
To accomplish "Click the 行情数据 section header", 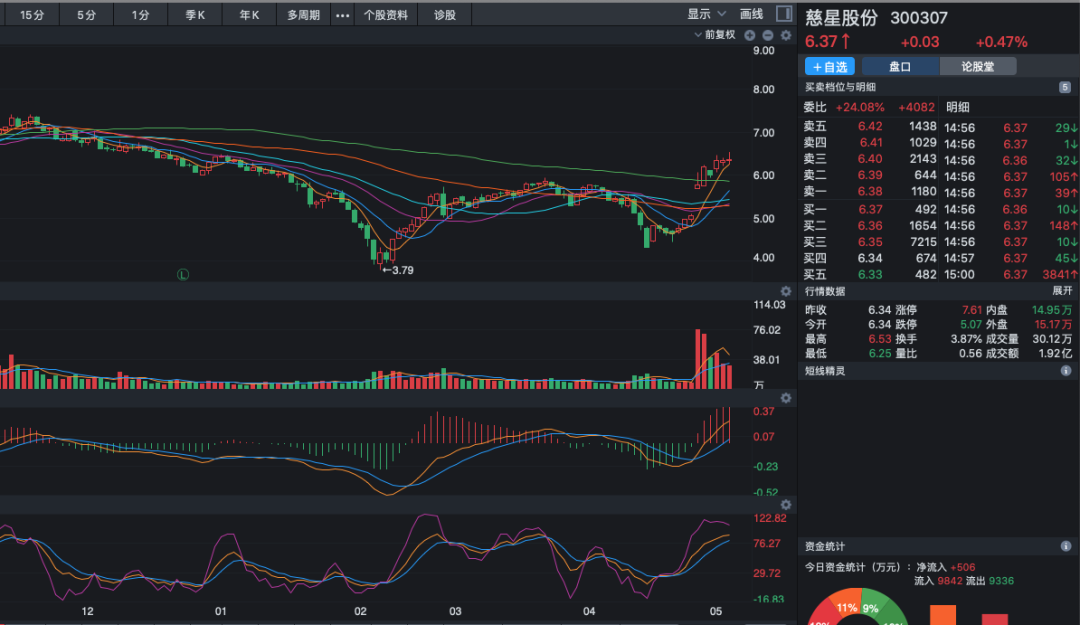I will click(825, 291).
